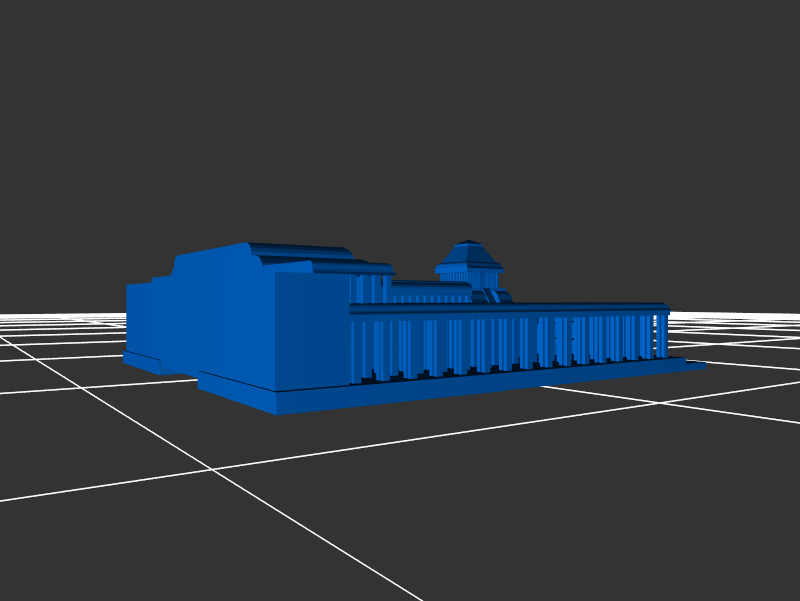Click the front corner of the base platform

point(276,403)
